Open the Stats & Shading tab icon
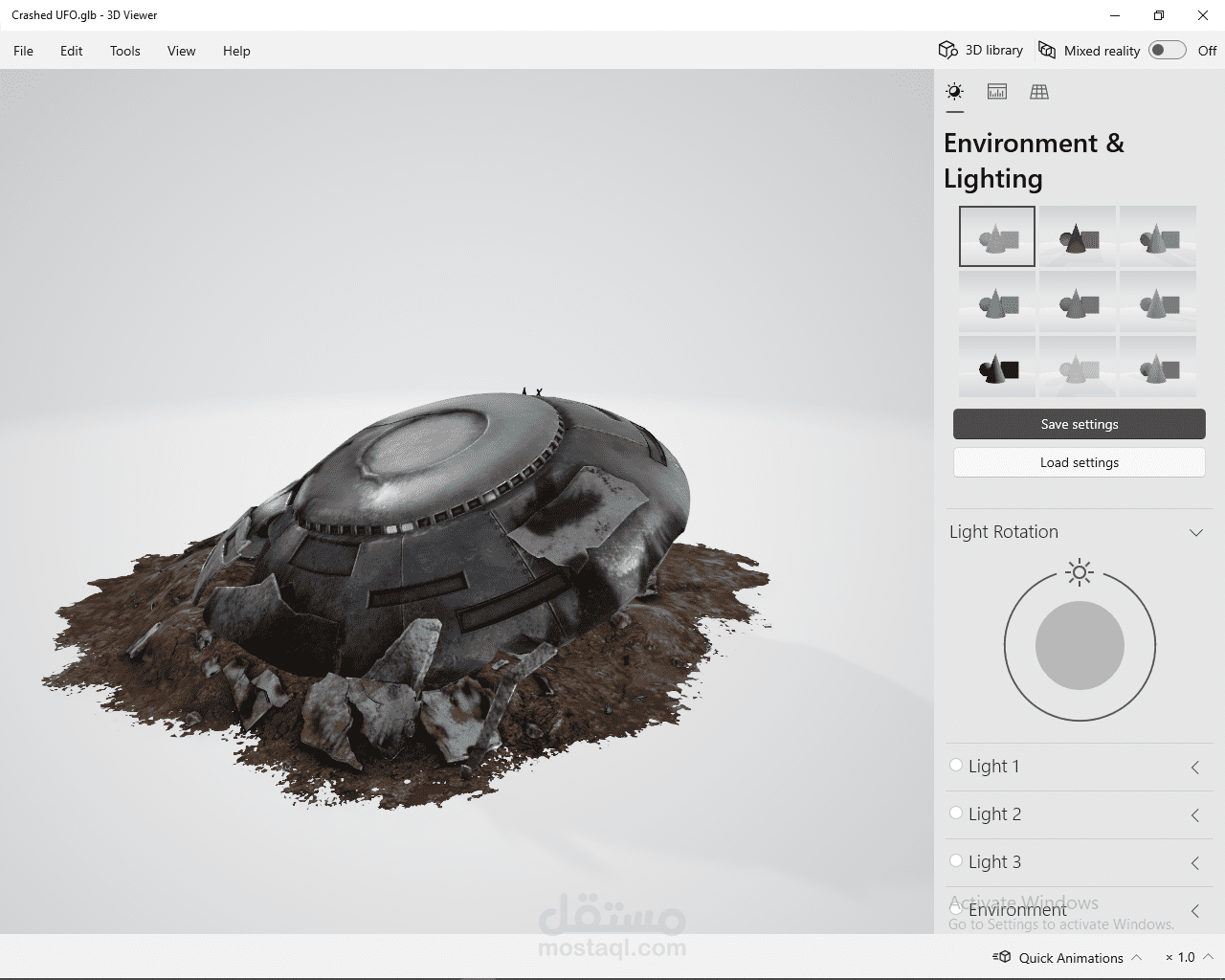The height and width of the screenshot is (980, 1225). tap(997, 92)
